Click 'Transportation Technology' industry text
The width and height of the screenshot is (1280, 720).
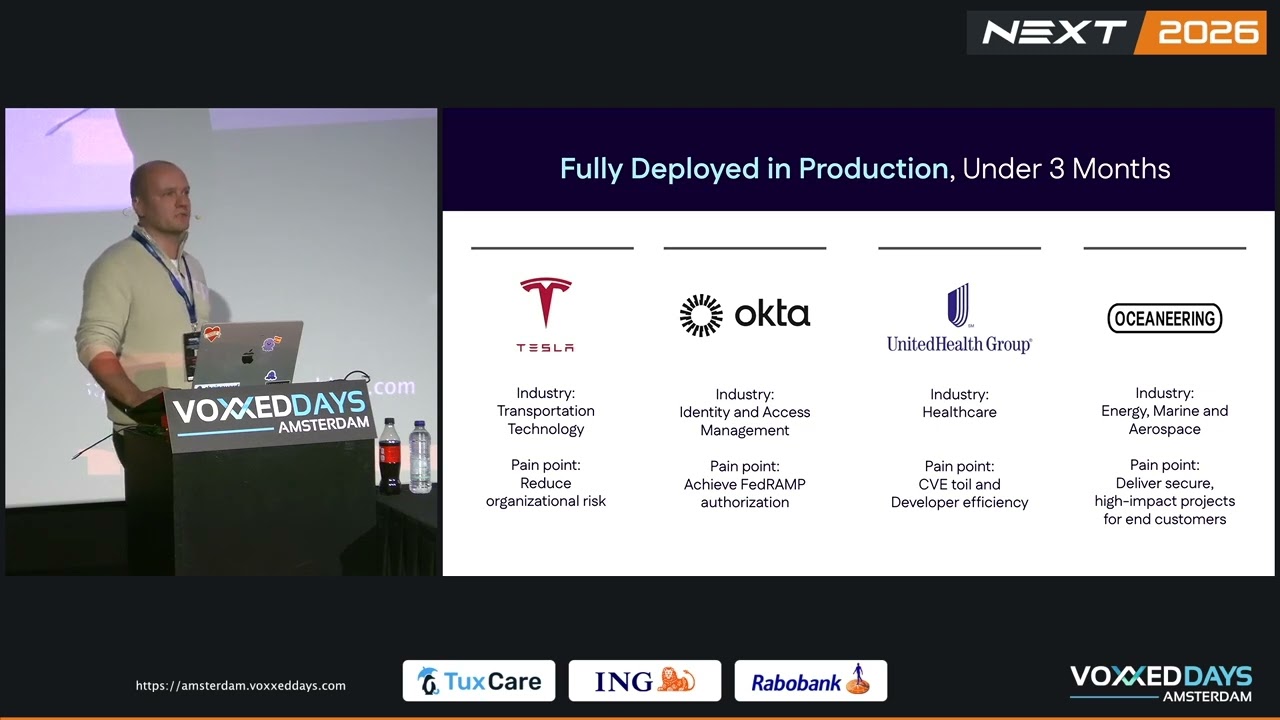[x=546, y=420]
